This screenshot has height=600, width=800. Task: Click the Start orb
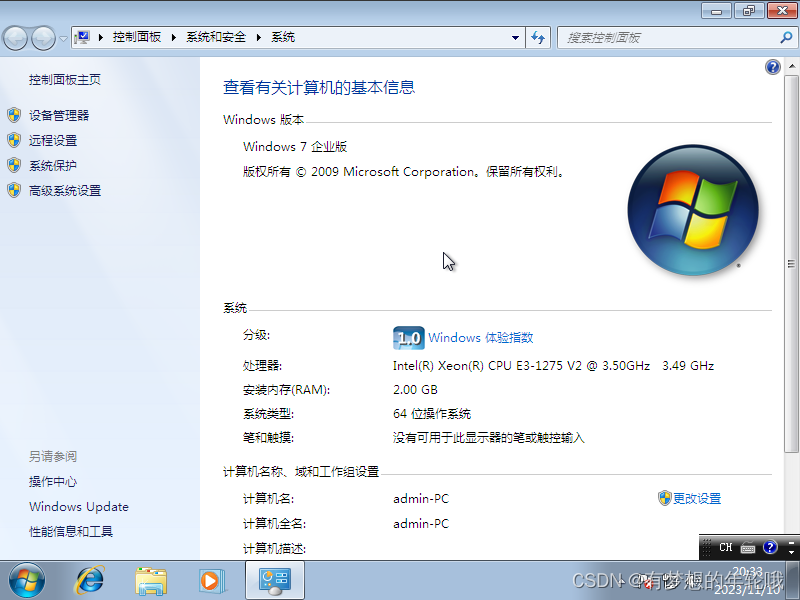pyautogui.click(x=26, y=580)
